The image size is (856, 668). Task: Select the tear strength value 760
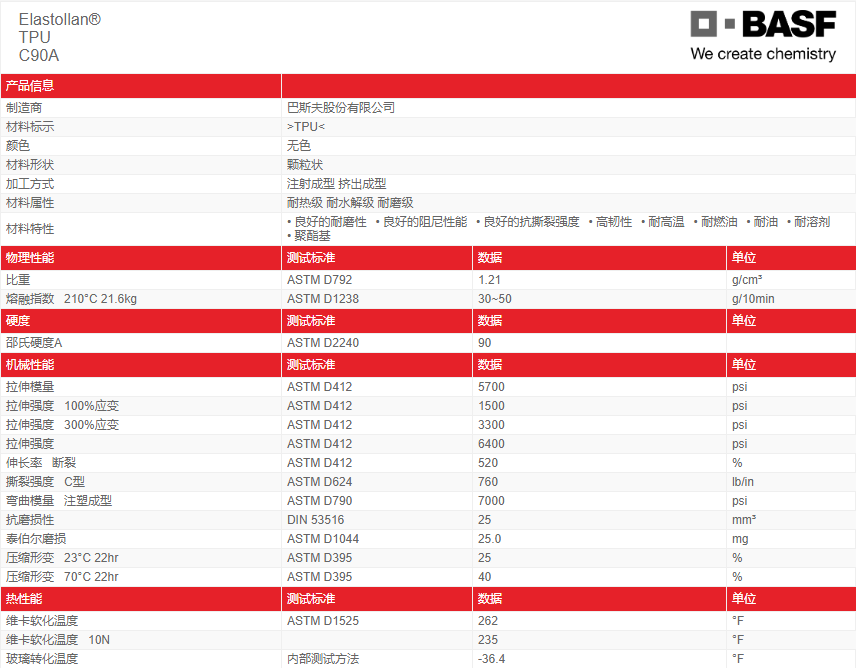pos(488,482)
